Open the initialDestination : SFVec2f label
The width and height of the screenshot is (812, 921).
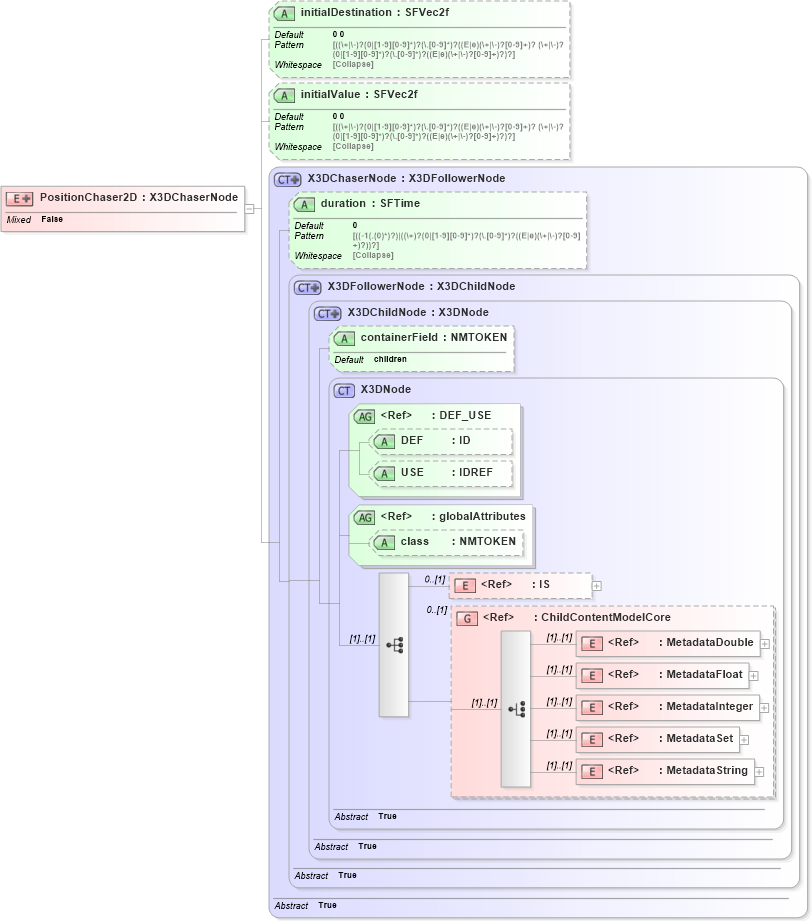pos(375,12)
